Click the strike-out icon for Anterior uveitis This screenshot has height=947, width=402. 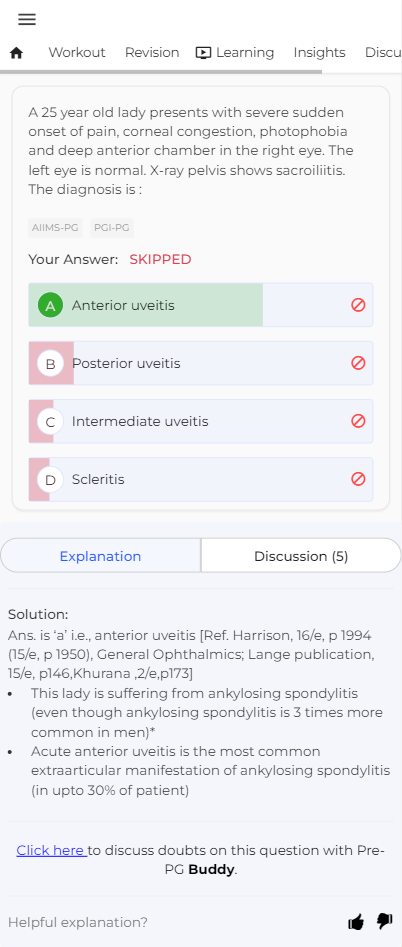point(358,305)
